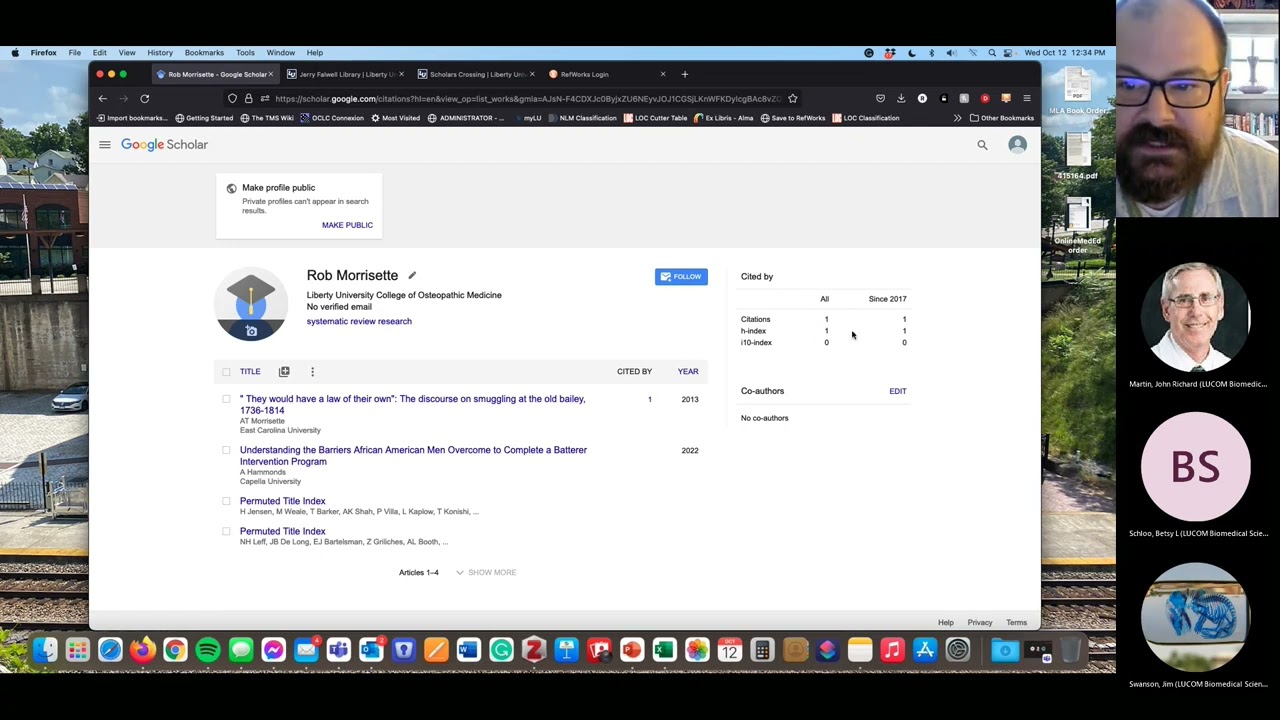Viewport: 1280px width, 720px height.
Task: Open the account avatar in the header
Action: coord(1017,145)
